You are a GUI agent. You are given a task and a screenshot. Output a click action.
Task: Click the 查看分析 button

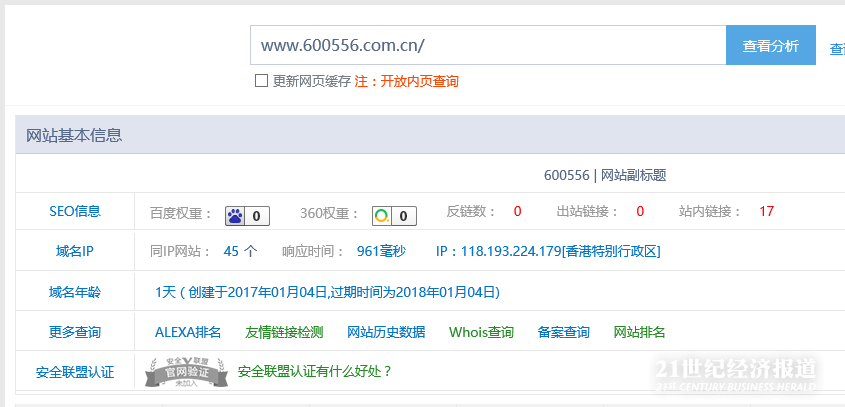tap(771, 45)
